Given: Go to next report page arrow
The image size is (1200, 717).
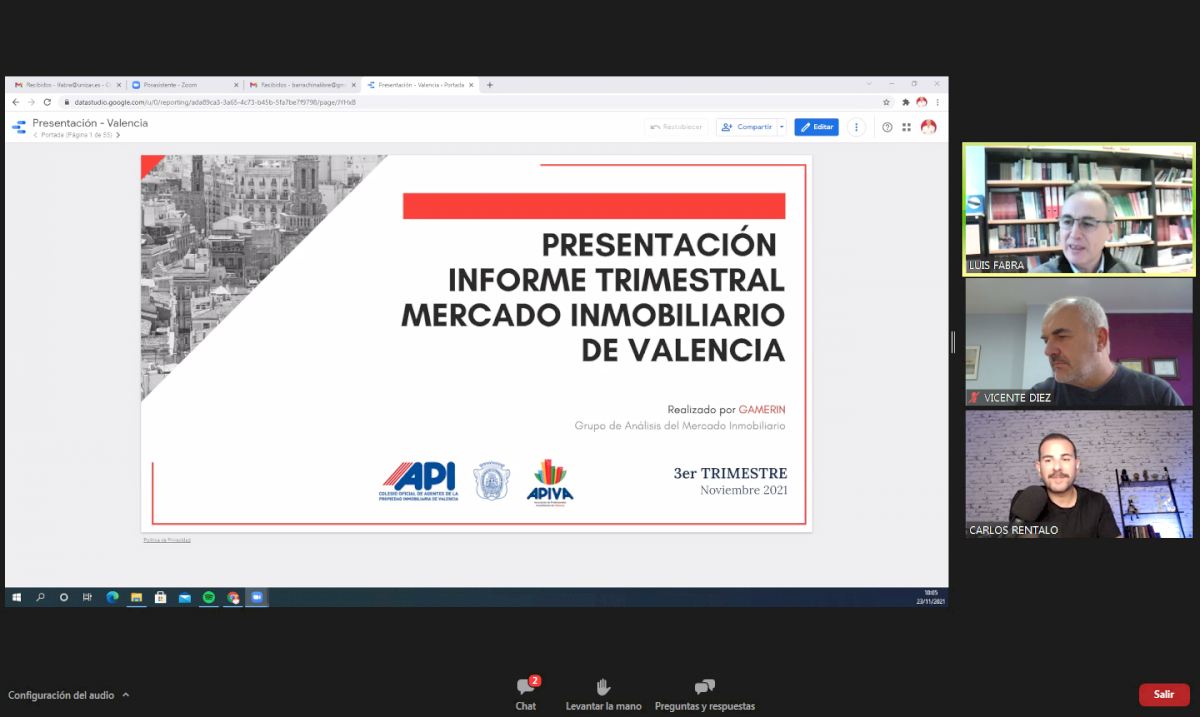Looking at the screenshot, I should (x=118, y=135).
